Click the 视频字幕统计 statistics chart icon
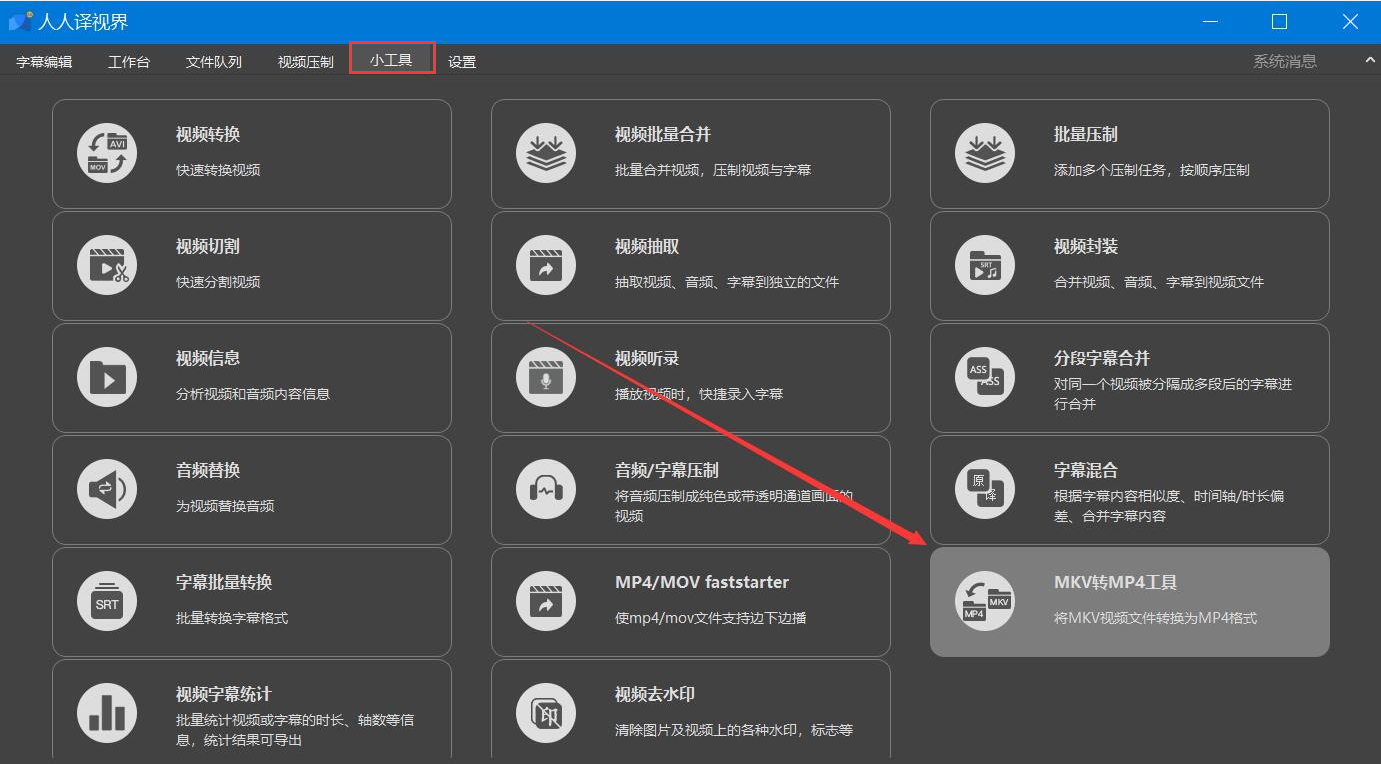1381x764 pixels. 107,713
